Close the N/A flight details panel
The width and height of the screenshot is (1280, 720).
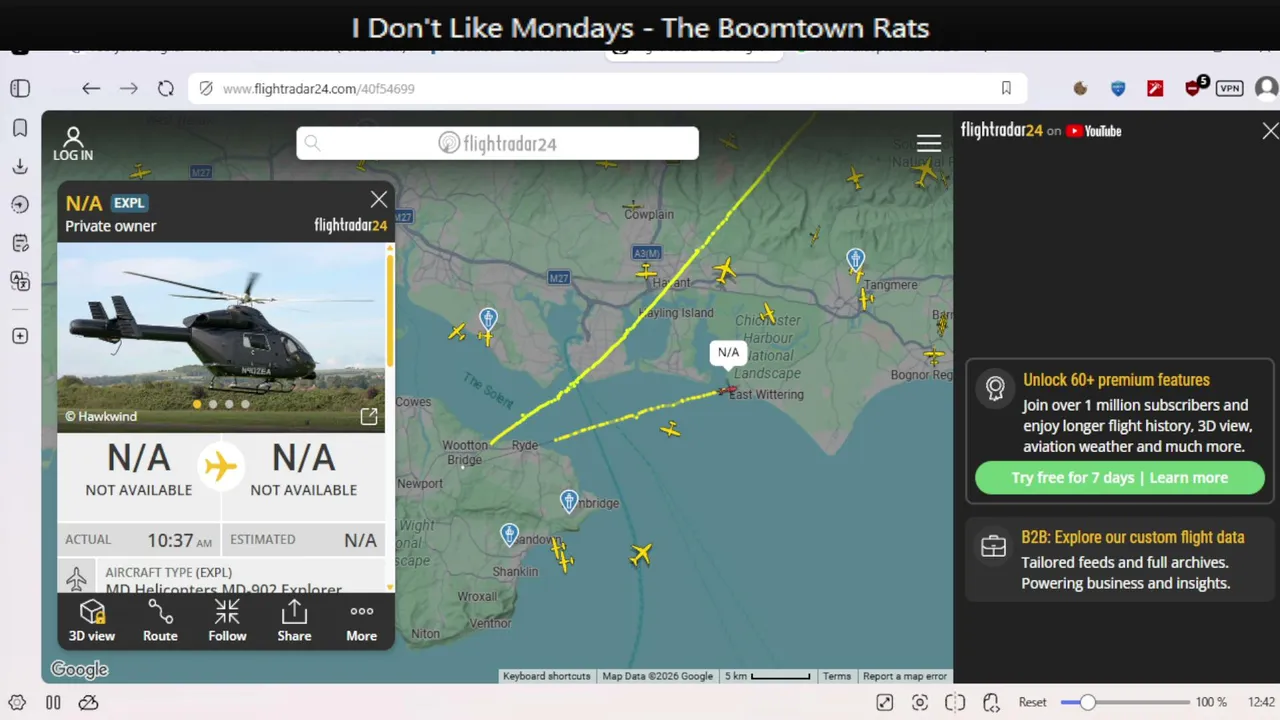coord(379,200)
